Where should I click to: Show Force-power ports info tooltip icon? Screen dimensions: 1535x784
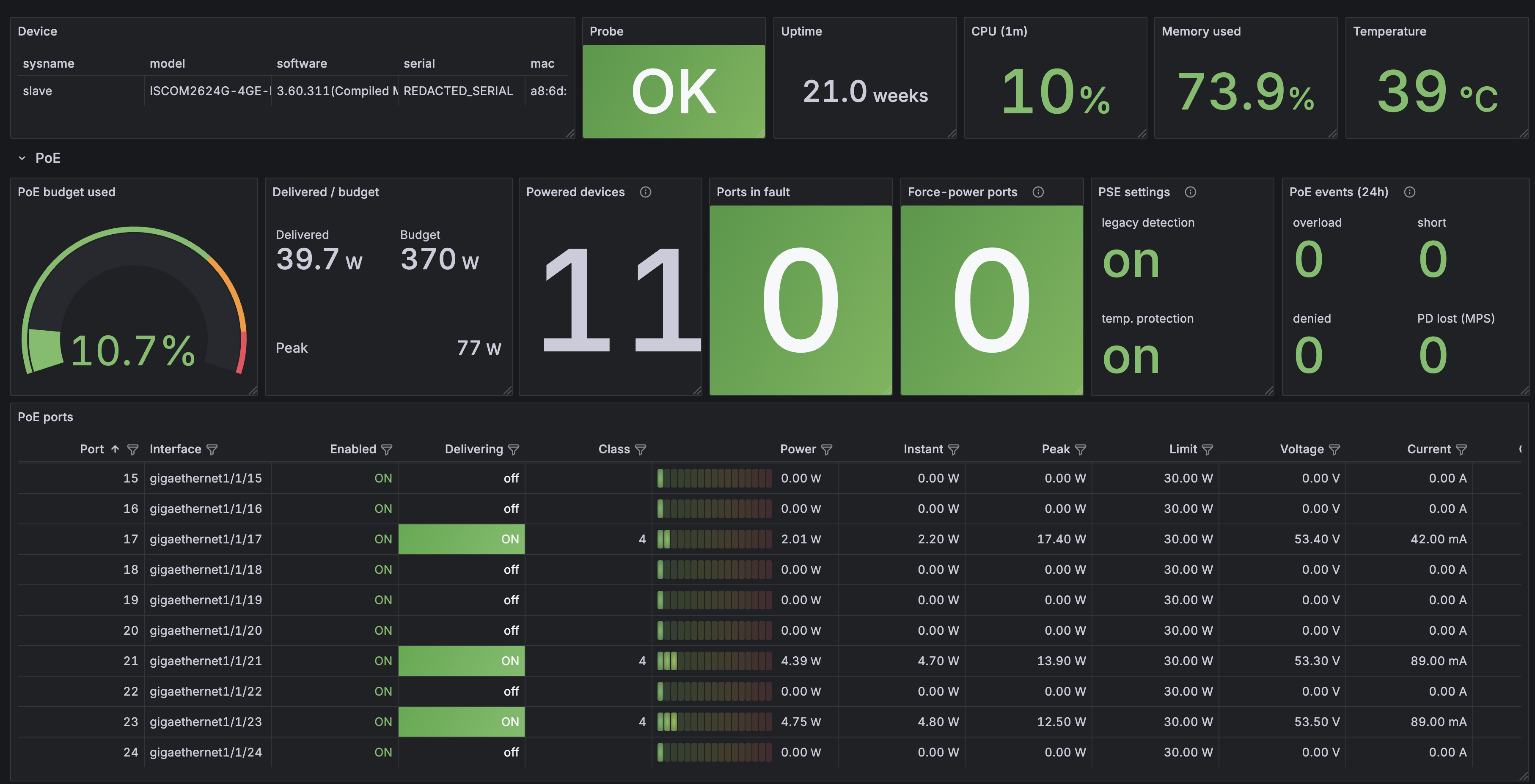click(x=1038, y=192)
